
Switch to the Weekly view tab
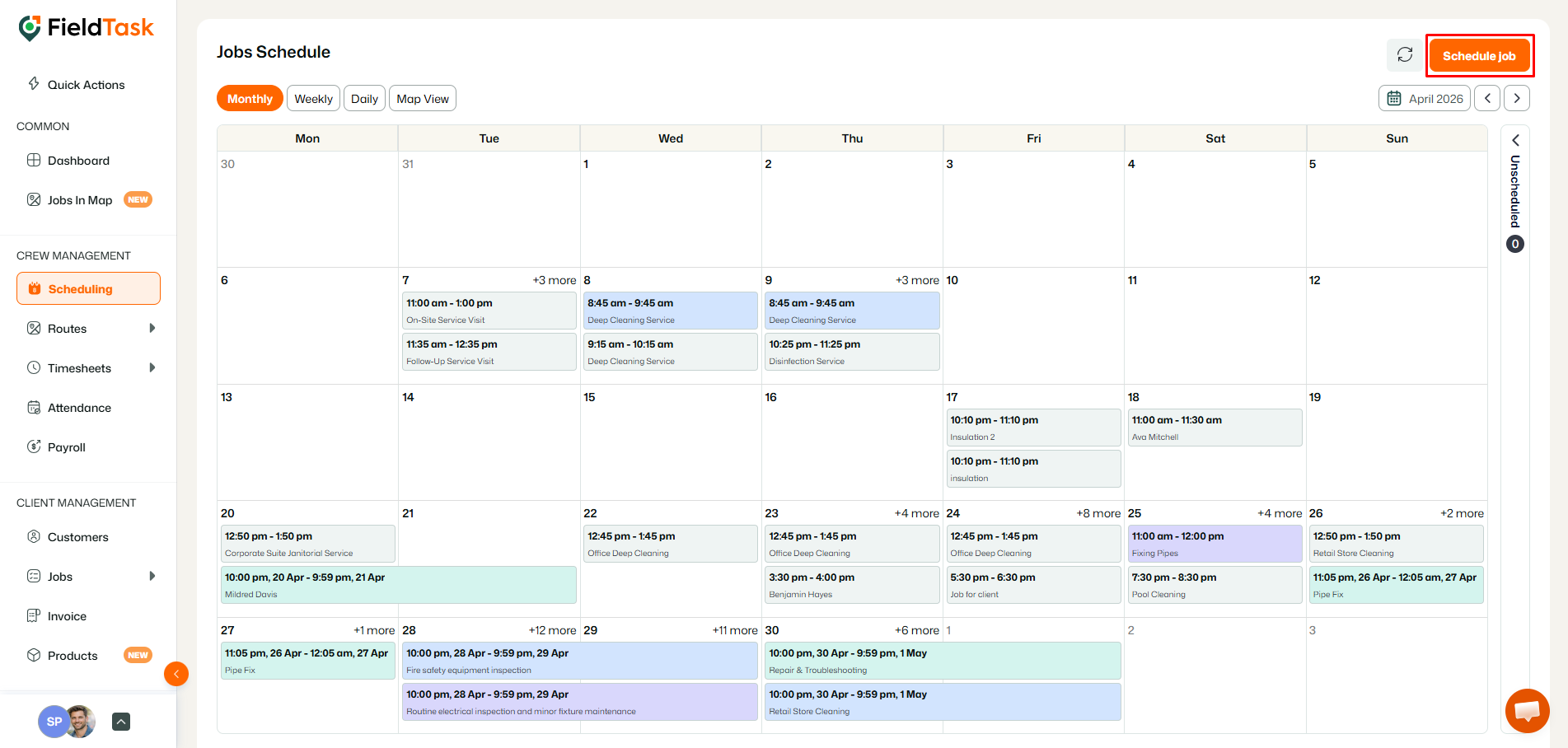(x=313, y=99)
